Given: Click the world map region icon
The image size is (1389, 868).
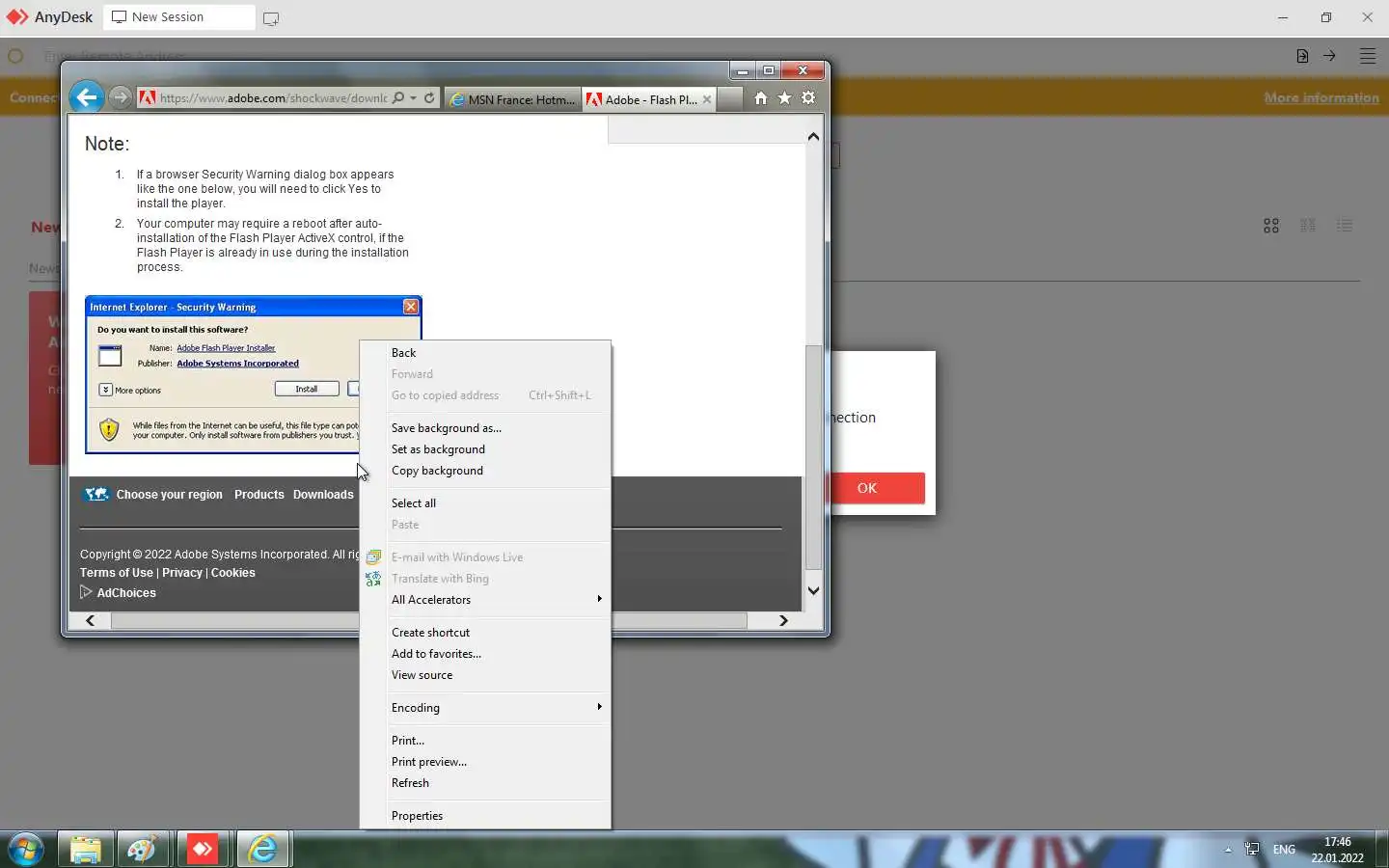Looking at the screenshot, I should [x=96, y=495].
